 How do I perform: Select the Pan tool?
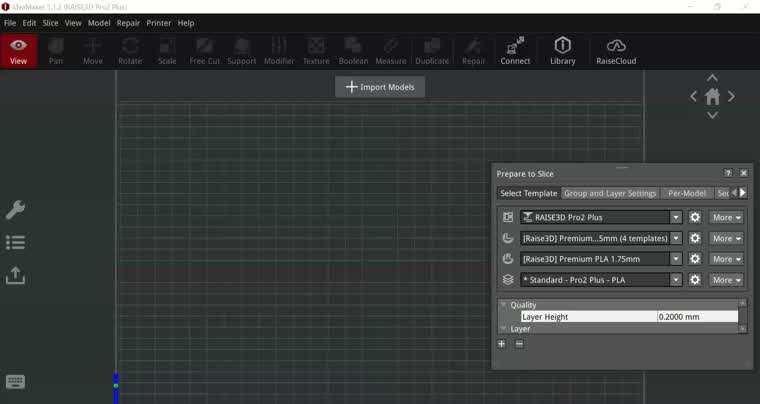pos(56,51)
